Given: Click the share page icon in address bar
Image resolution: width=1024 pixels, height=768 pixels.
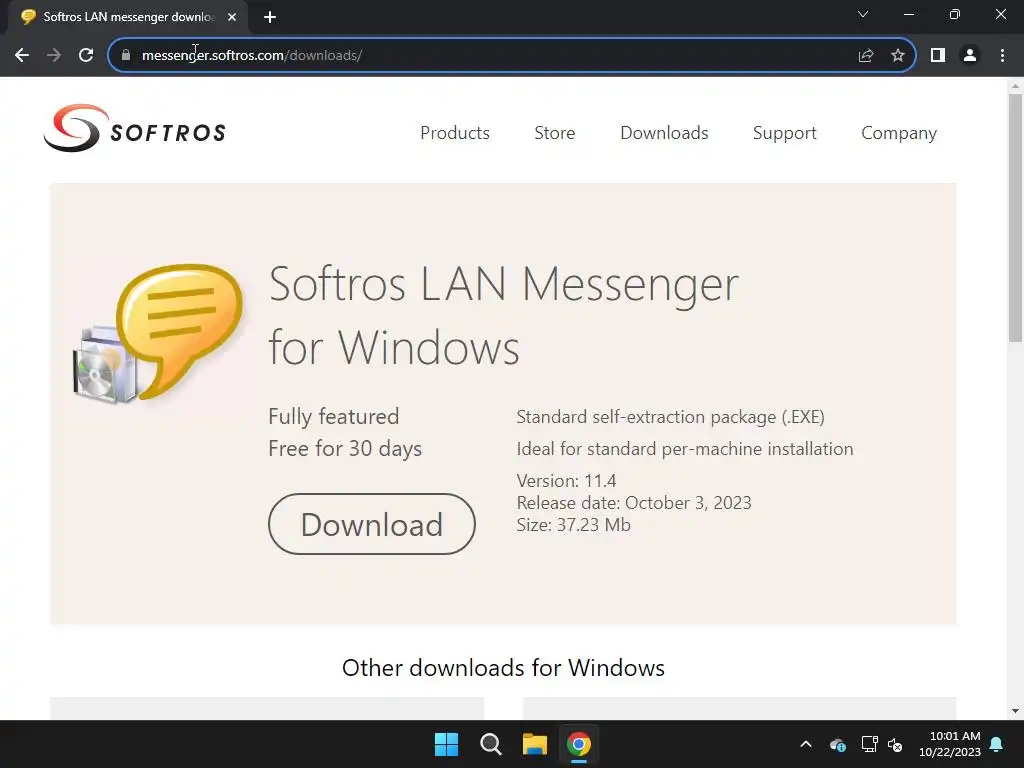Looking at the screenshot, I should [x=865, y=56].
